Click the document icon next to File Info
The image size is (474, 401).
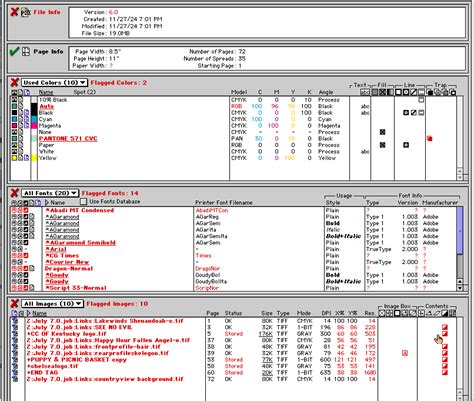[26, 13]
